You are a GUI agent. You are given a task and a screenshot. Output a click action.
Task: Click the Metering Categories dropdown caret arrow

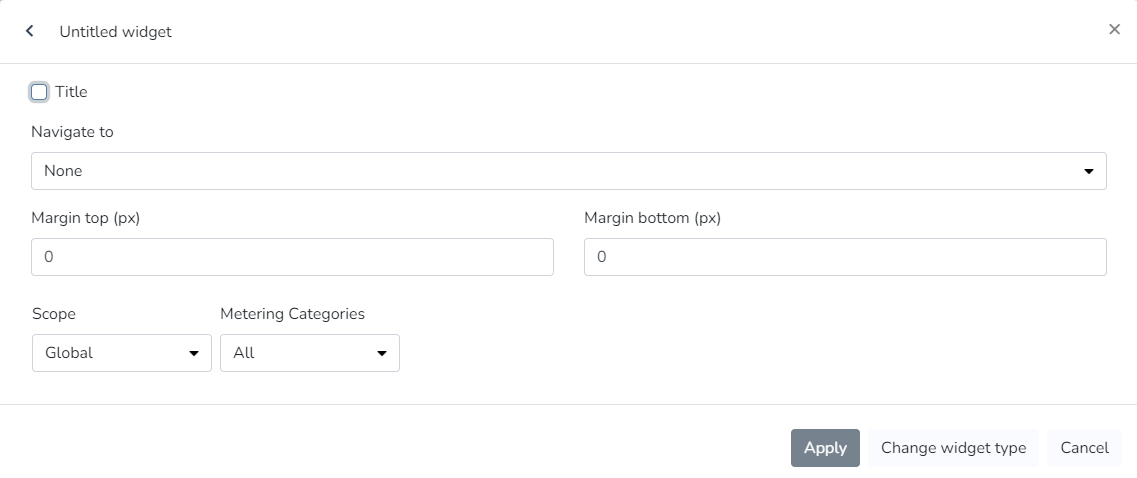tap(382, 353)
